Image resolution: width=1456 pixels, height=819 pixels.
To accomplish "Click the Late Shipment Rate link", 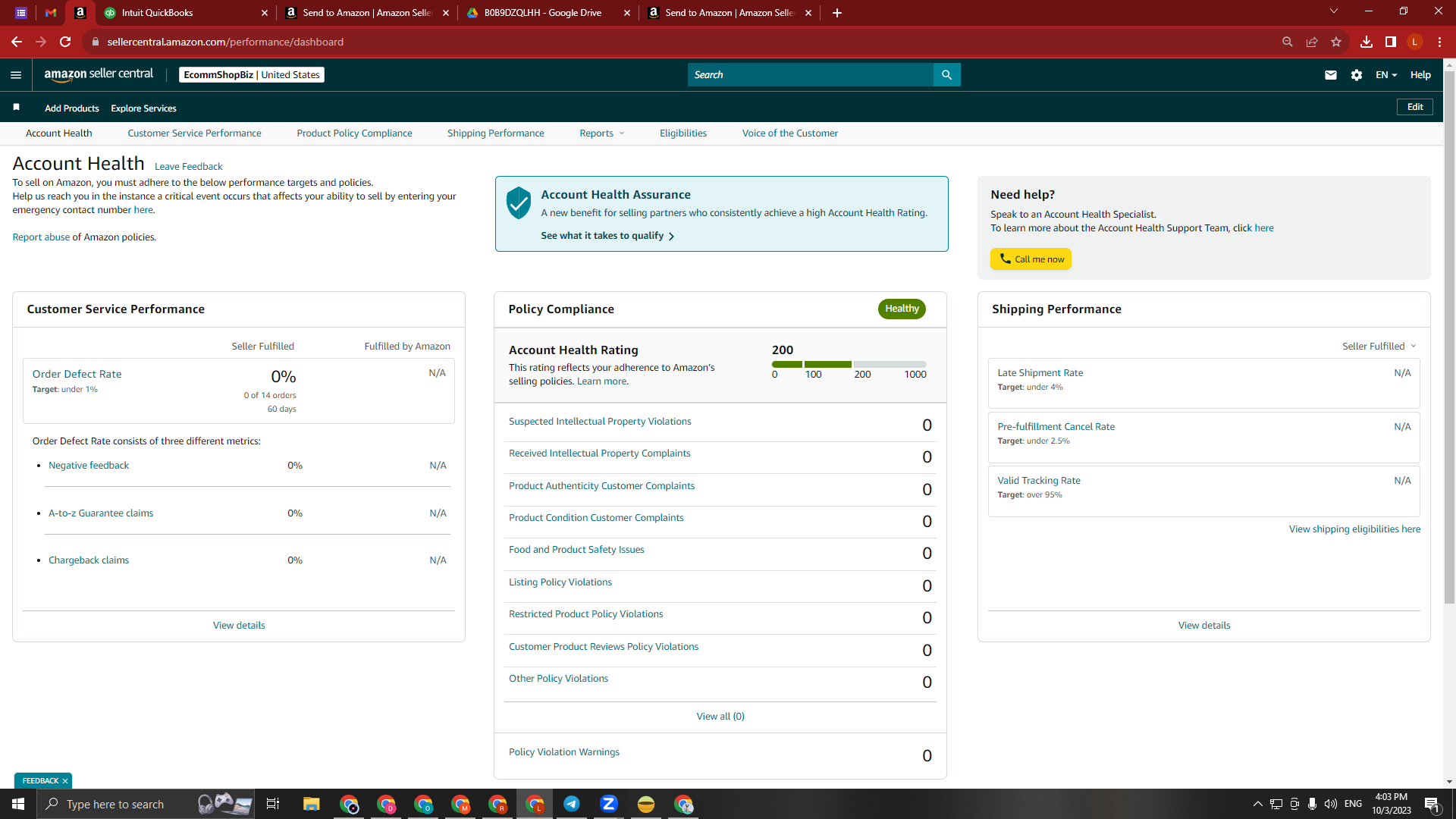I will (1040, 372).
